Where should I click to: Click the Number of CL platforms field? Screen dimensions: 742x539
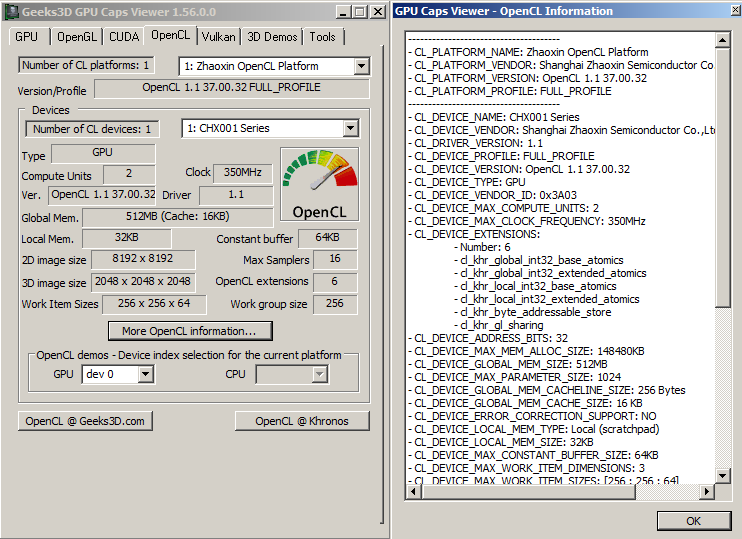(86, 65)
